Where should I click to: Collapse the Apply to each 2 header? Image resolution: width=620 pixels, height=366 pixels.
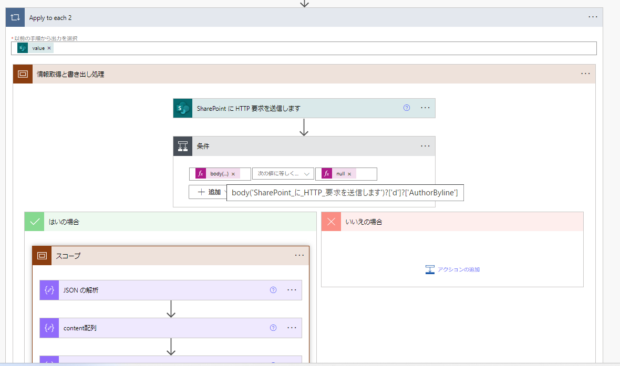pos(304,17)
